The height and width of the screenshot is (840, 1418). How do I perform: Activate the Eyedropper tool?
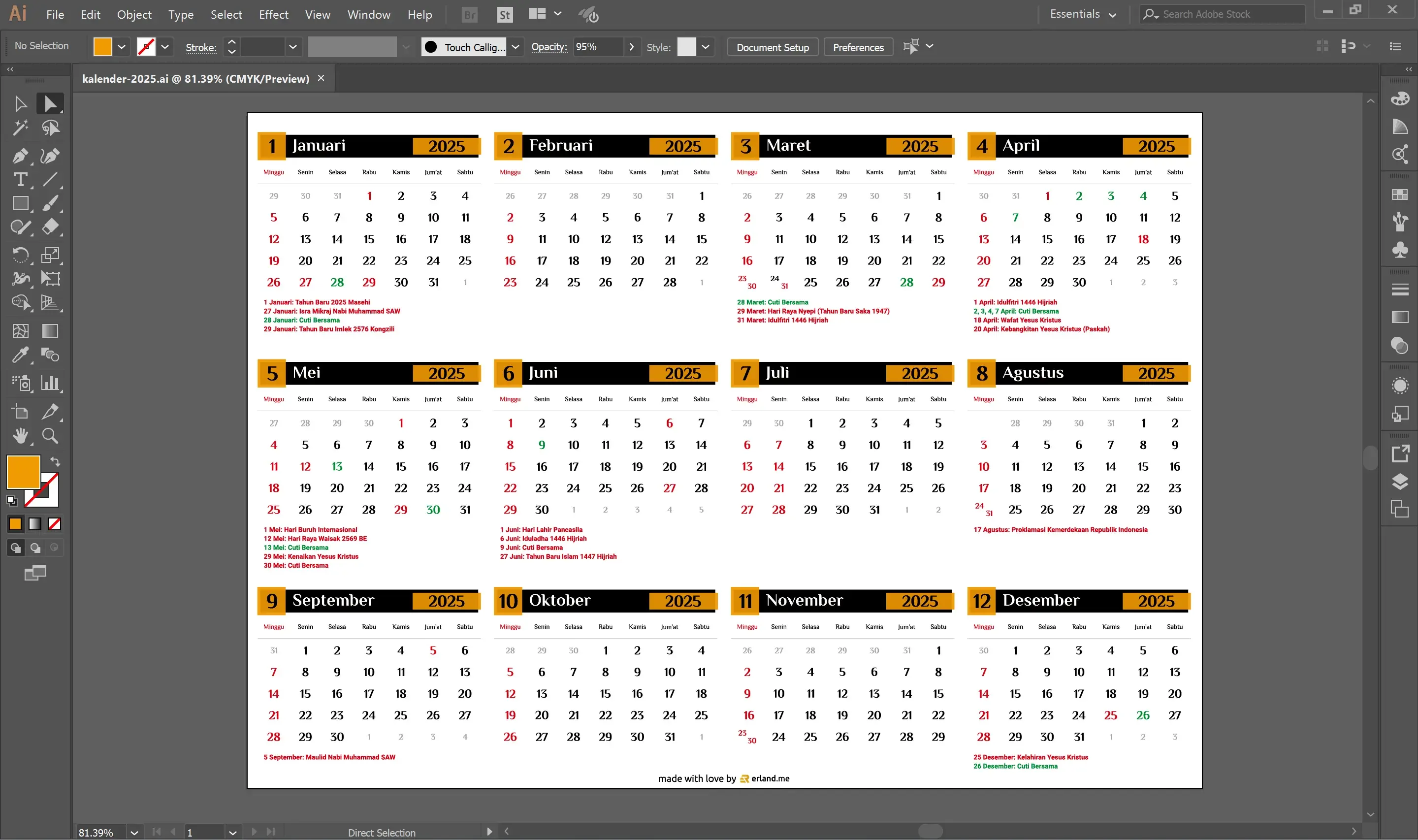point(20,355)
